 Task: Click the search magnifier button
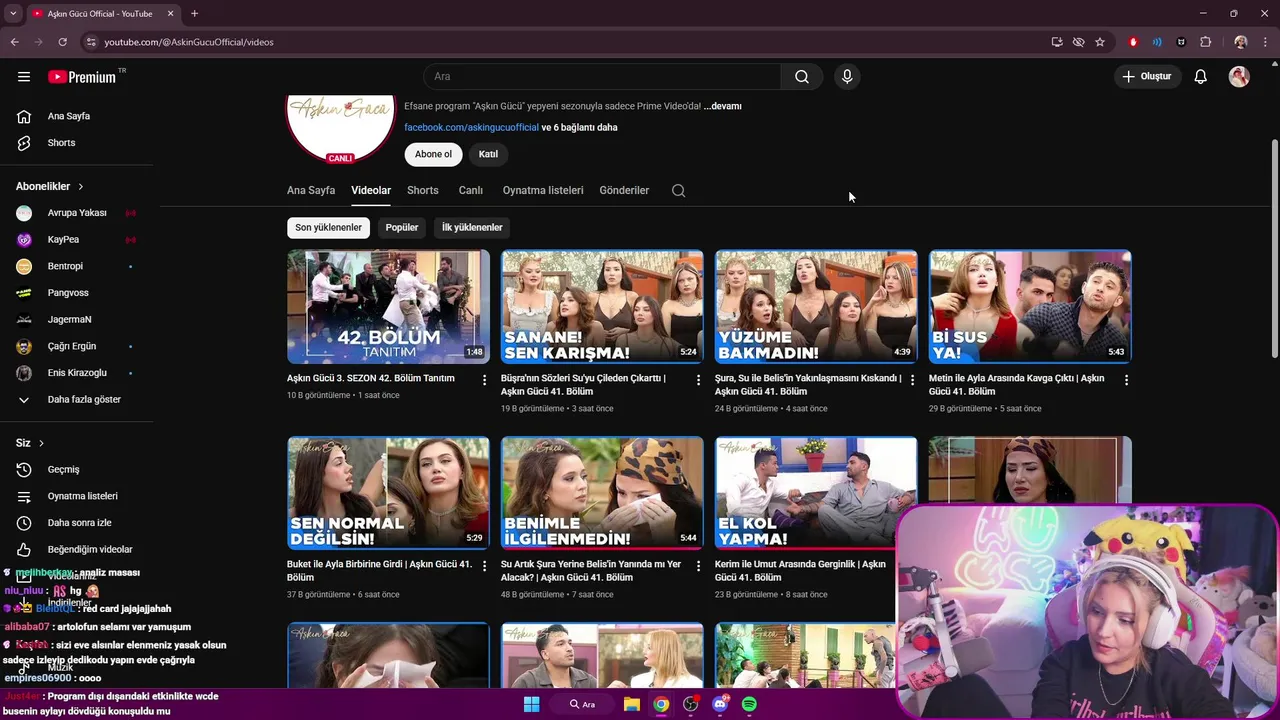point(802,77)
